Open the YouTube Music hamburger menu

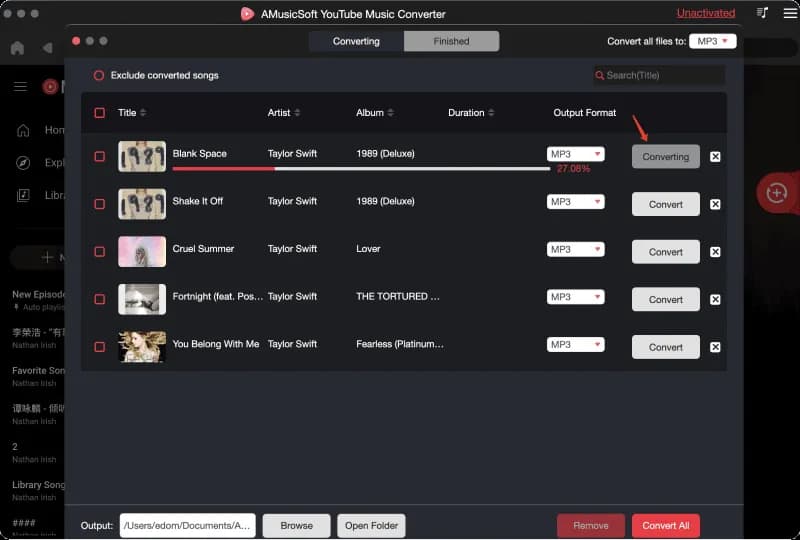click(20, 87)
